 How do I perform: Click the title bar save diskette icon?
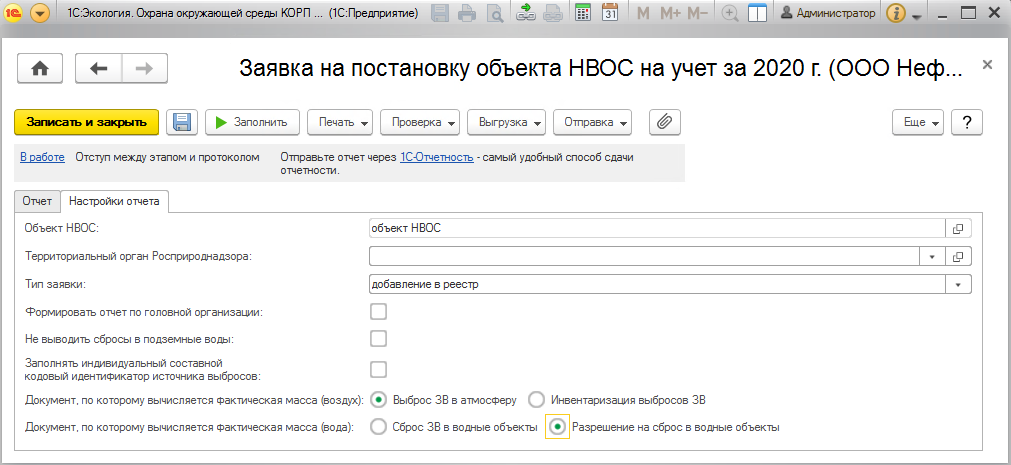440,12
